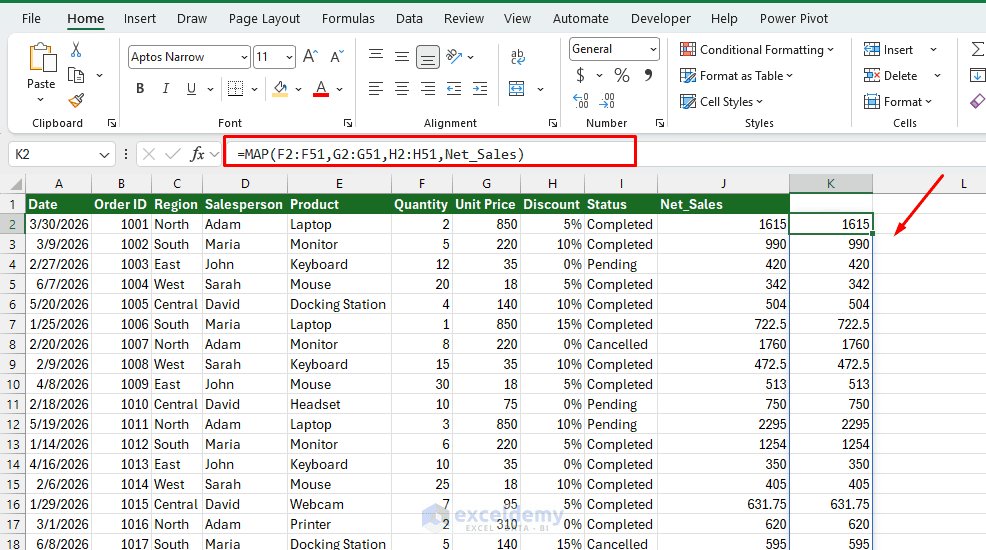986x550 pixels.
Task: Open Merge & Center dropdown arrow
Action: click(x=540, y=89)
